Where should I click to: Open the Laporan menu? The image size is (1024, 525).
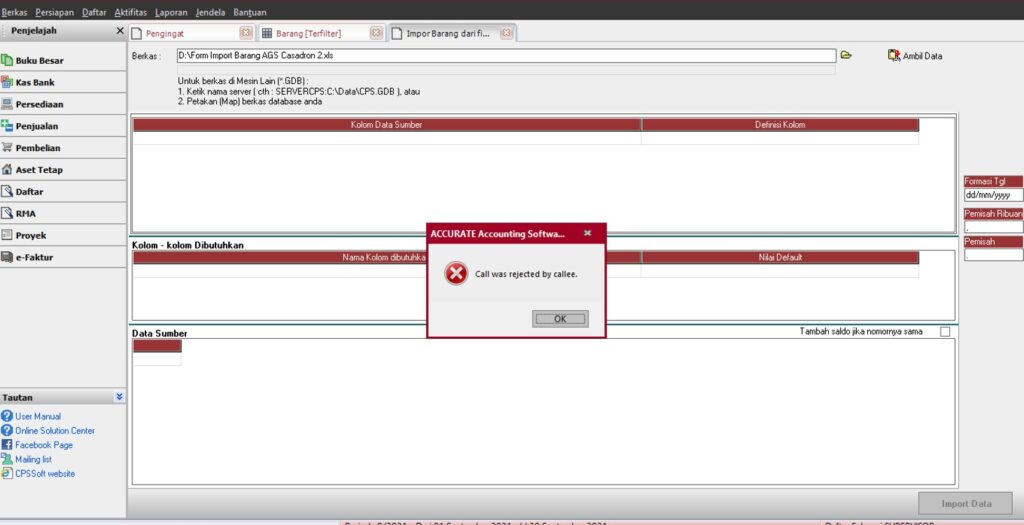click(171, 12)
